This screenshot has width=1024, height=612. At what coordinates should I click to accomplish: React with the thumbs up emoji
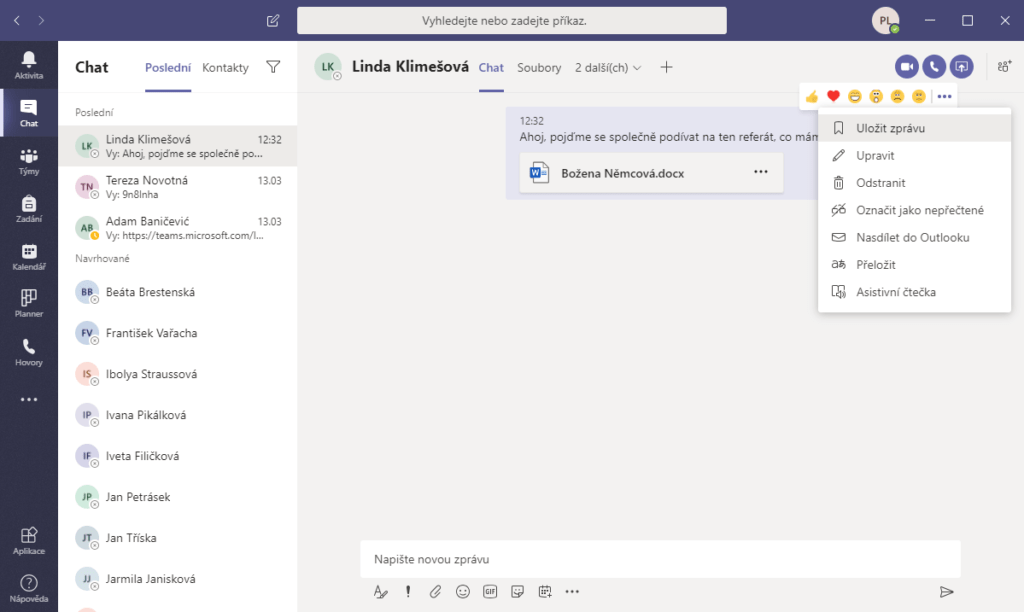(812, 96)
